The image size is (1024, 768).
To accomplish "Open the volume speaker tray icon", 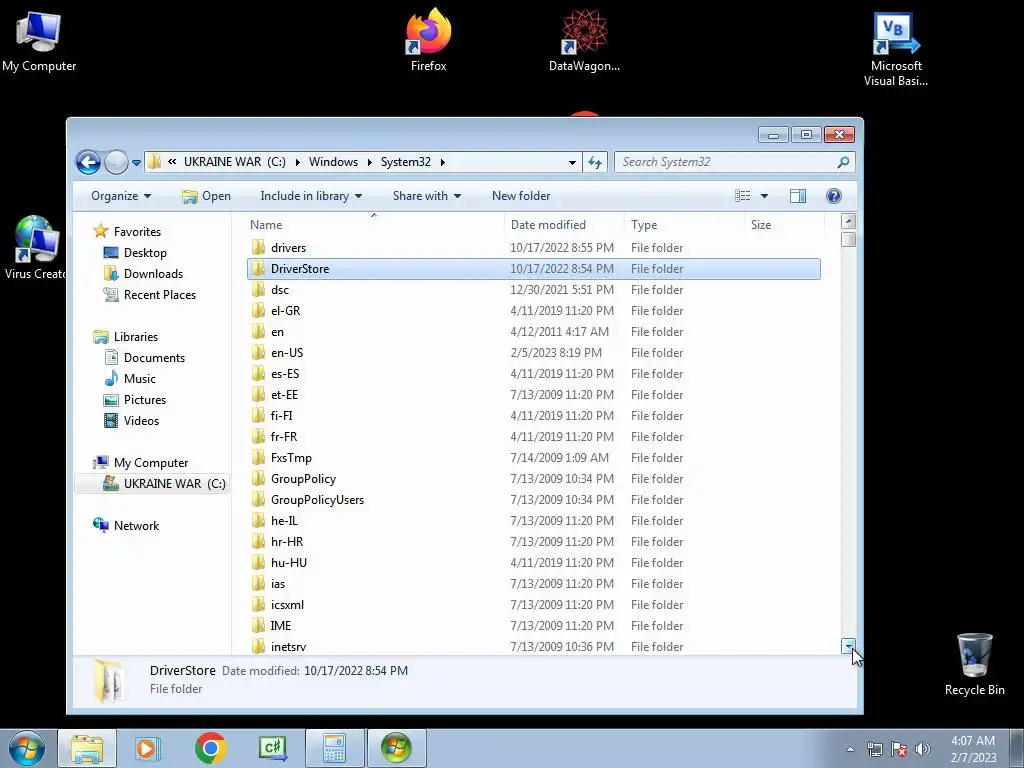I will coord(923,749).
